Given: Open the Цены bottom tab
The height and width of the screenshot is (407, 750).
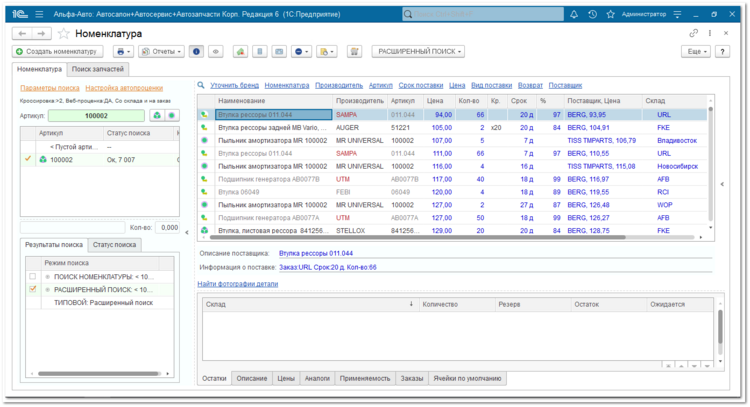Looking at the screenshot, I should click(286, 378).
